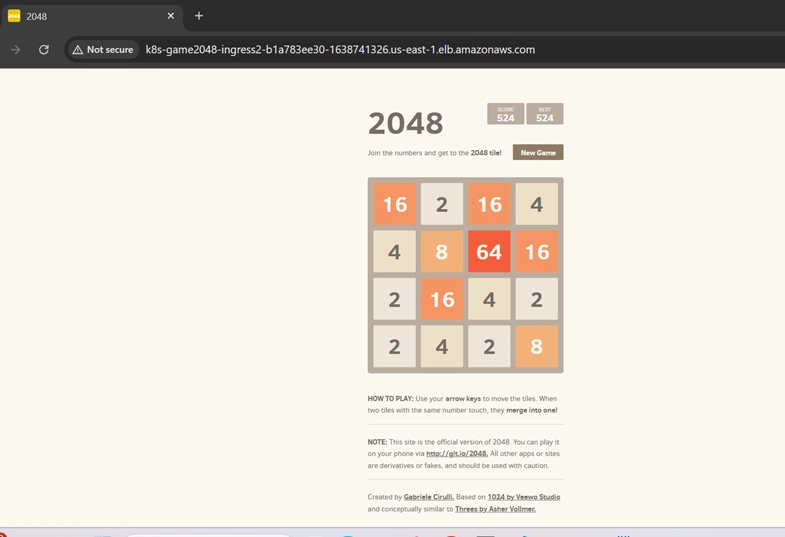Follow the 1024 by Veewo Studio link

[523, 497]
